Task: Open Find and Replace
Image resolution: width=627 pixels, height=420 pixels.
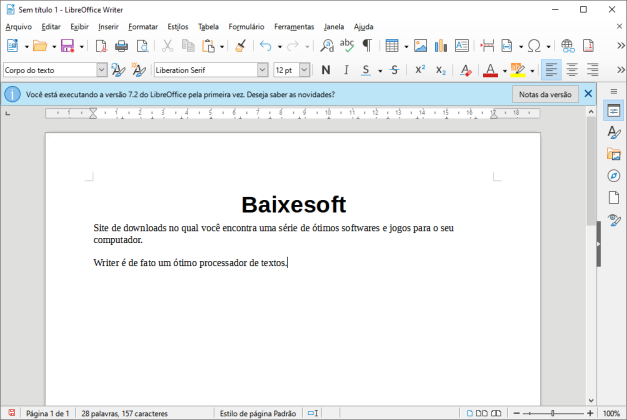Action: coord(327,46)
